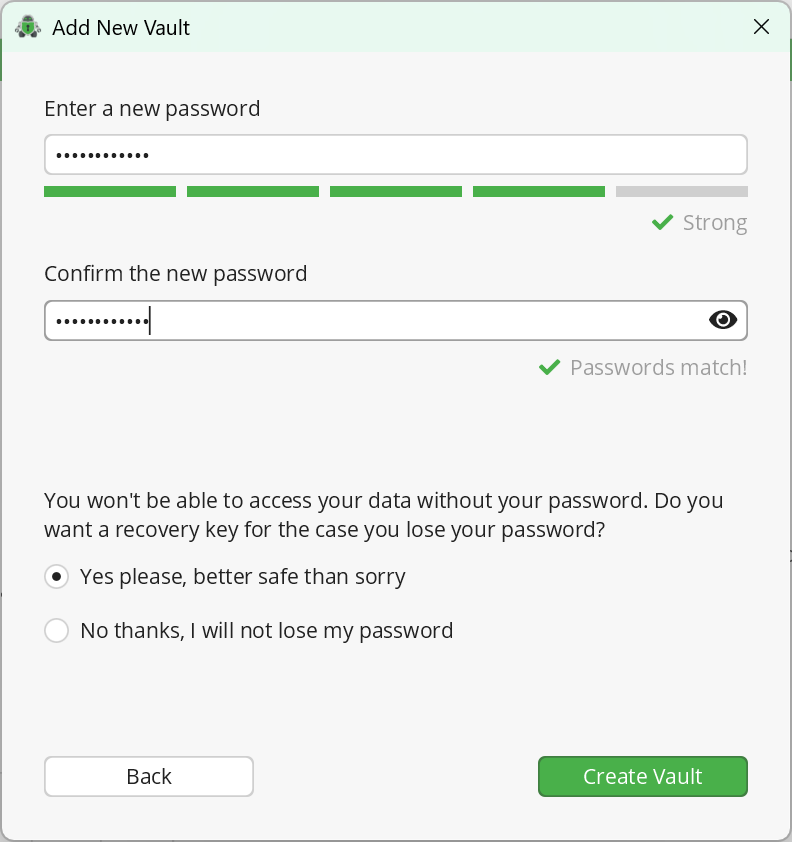The width and height of the screenshot is (792, 842).
Task: Click the "Passwords match!" text
Action: pyautogui.click(x=659, y=367)
